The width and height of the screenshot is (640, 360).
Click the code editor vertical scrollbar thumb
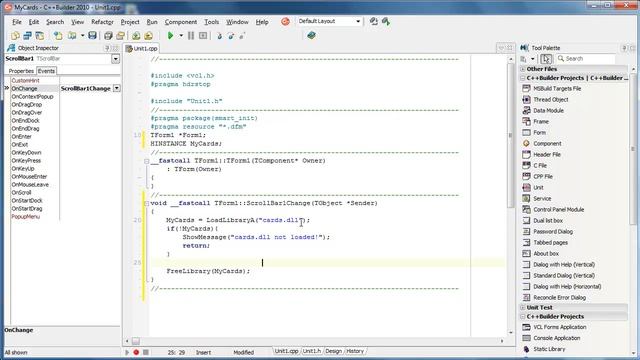coord(510,136)
